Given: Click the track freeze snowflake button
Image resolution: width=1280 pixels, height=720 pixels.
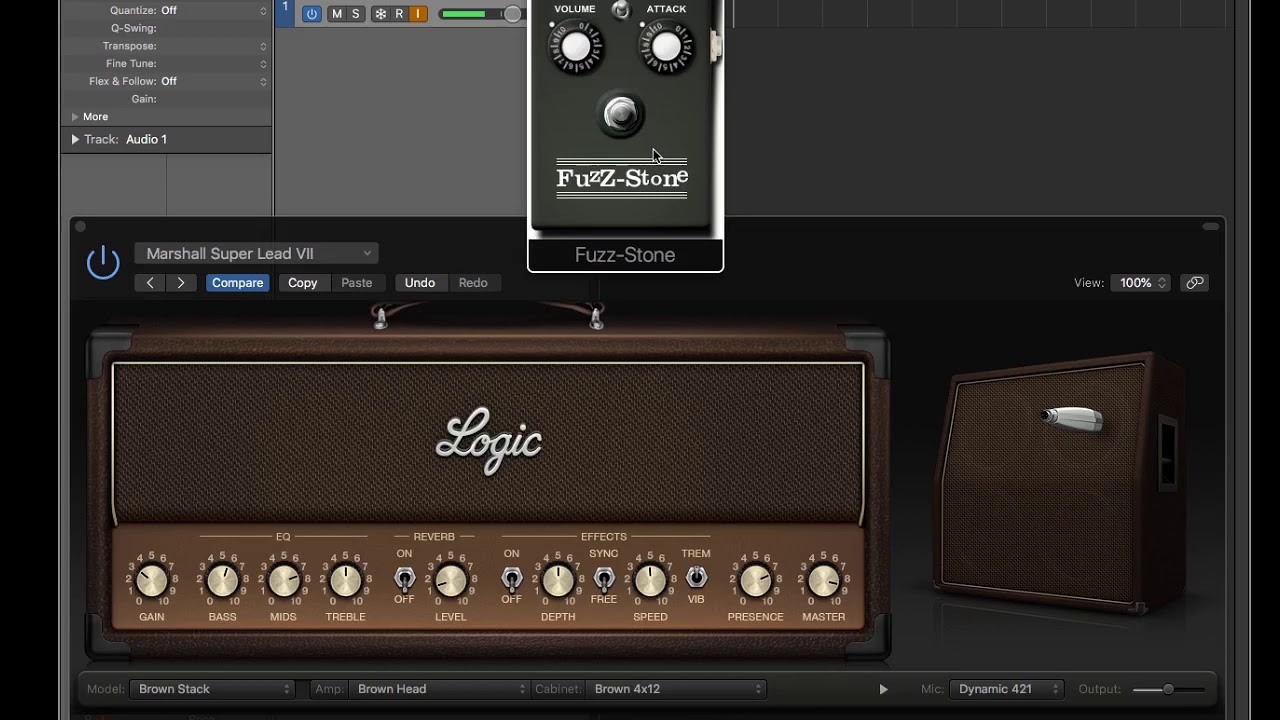Looking at the screenshot, I should coord(380,14).
